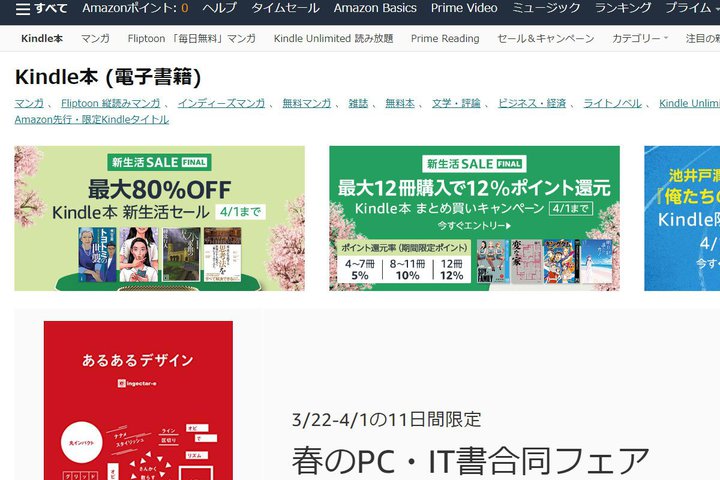
Task: Click the 無料本 link
Action: point(399,103)
